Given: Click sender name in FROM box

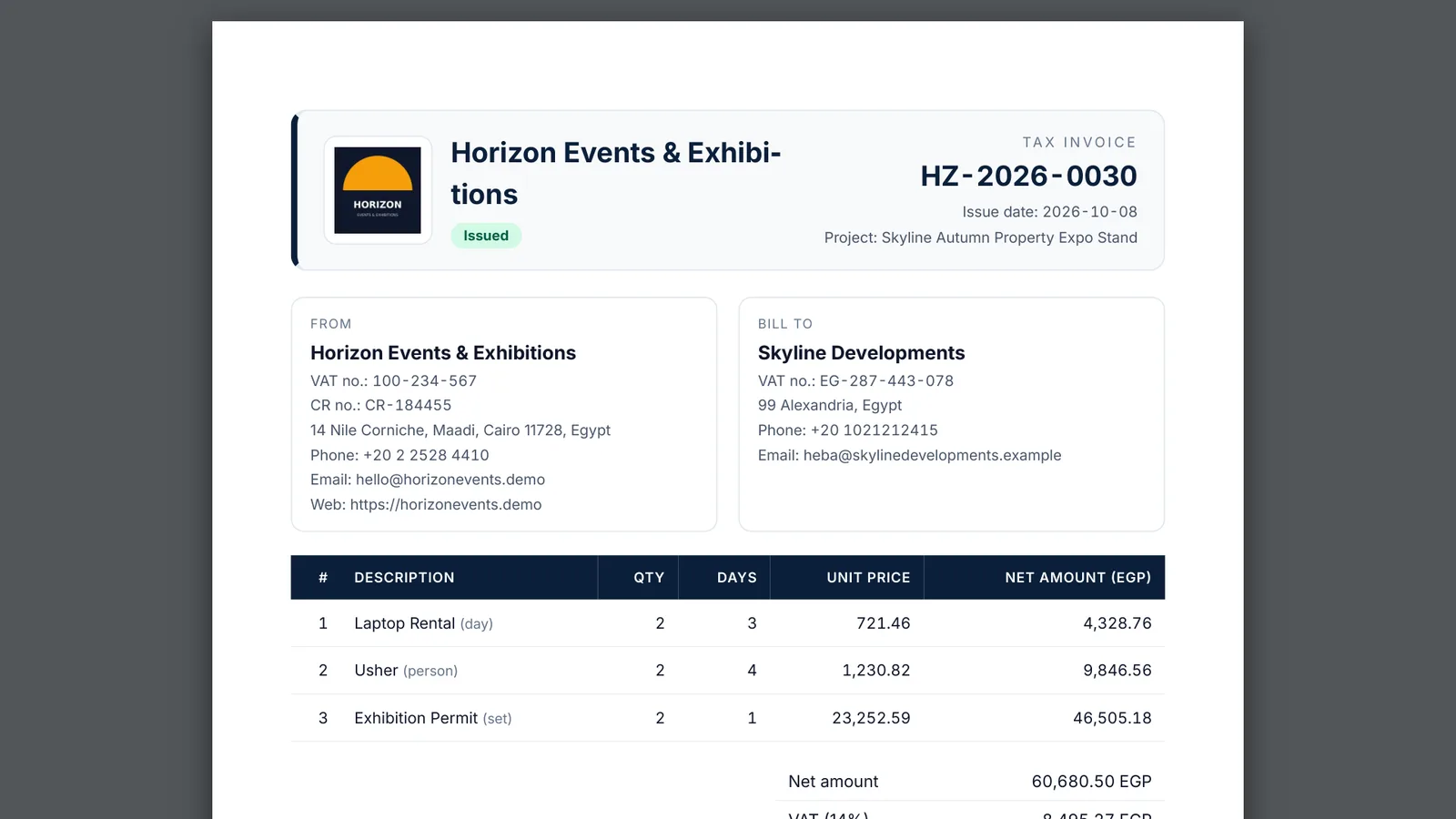Looking at the screenshot, I should 443,353.
